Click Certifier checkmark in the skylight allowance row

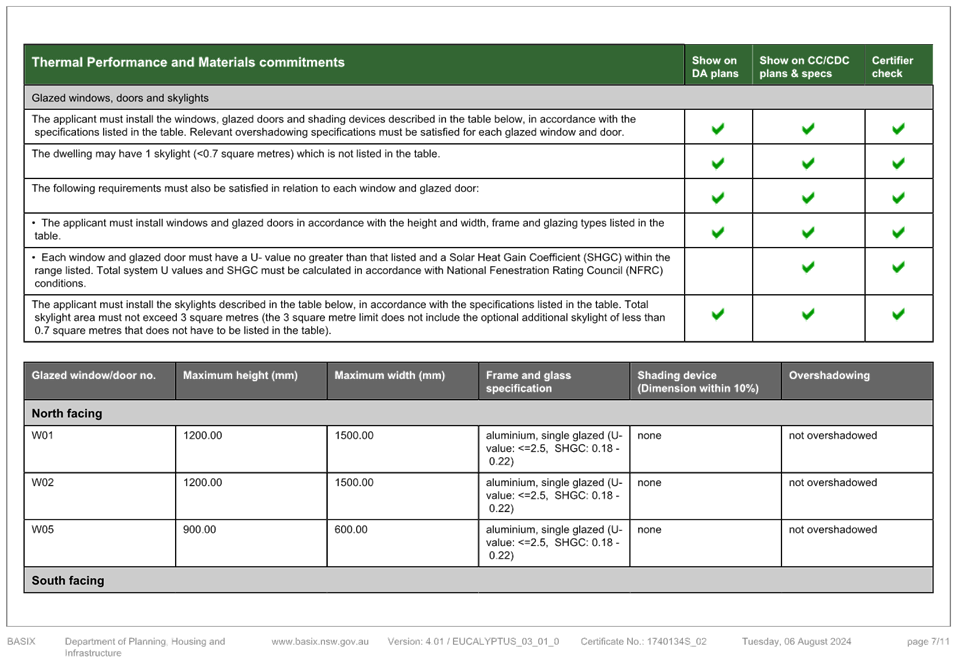(898, 163)
